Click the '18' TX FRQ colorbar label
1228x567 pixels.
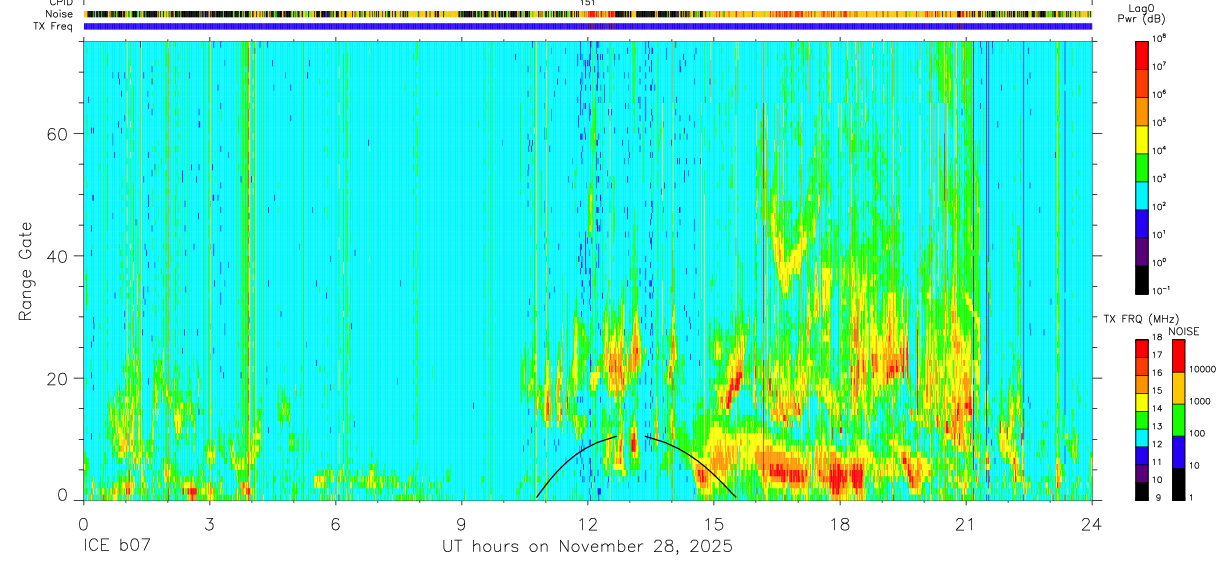(1159, 339)
